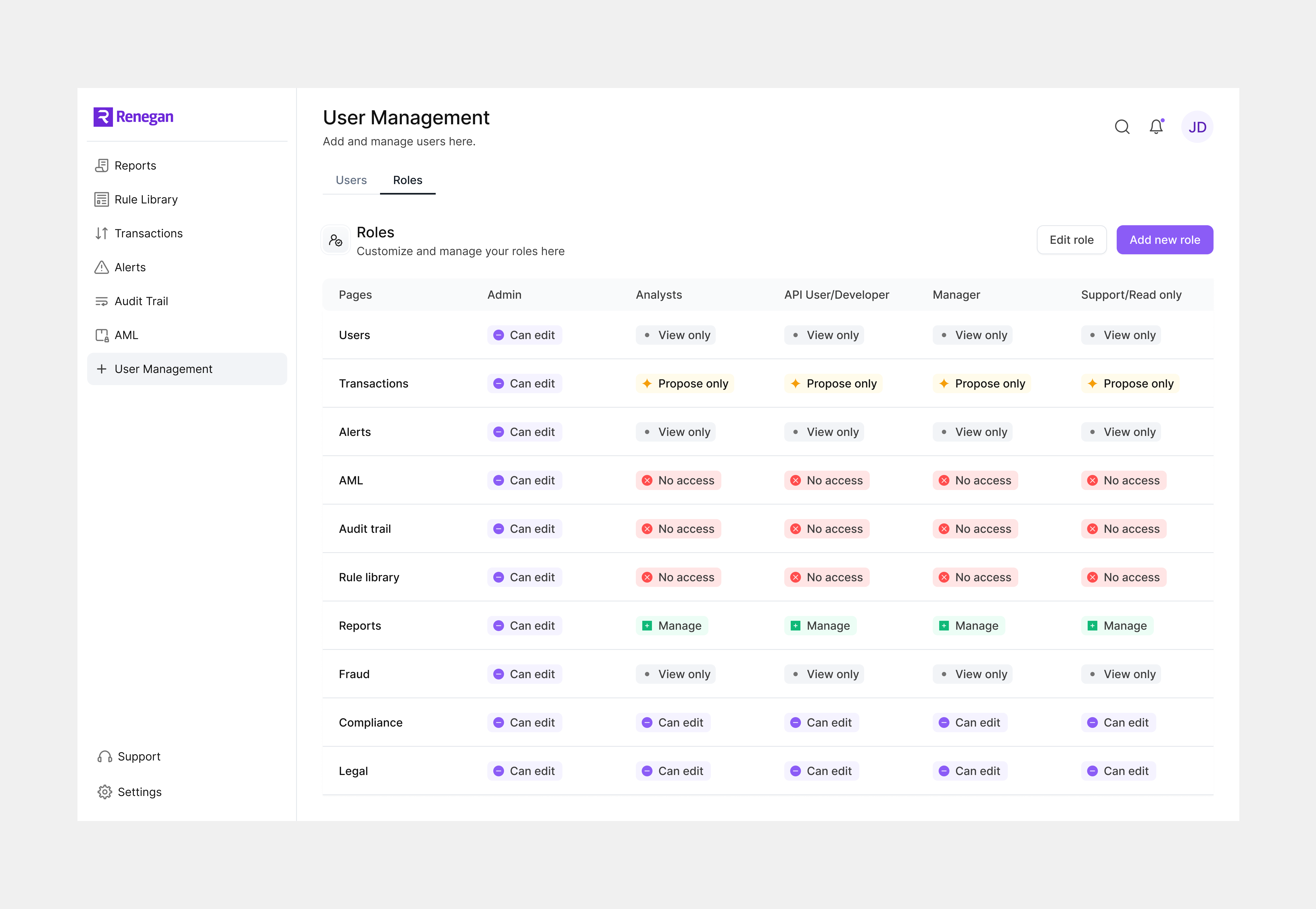Click API User's View only badge for Alerts
Screen dimensions: 1316x909
pyautogui.click(x=824, y=432)
